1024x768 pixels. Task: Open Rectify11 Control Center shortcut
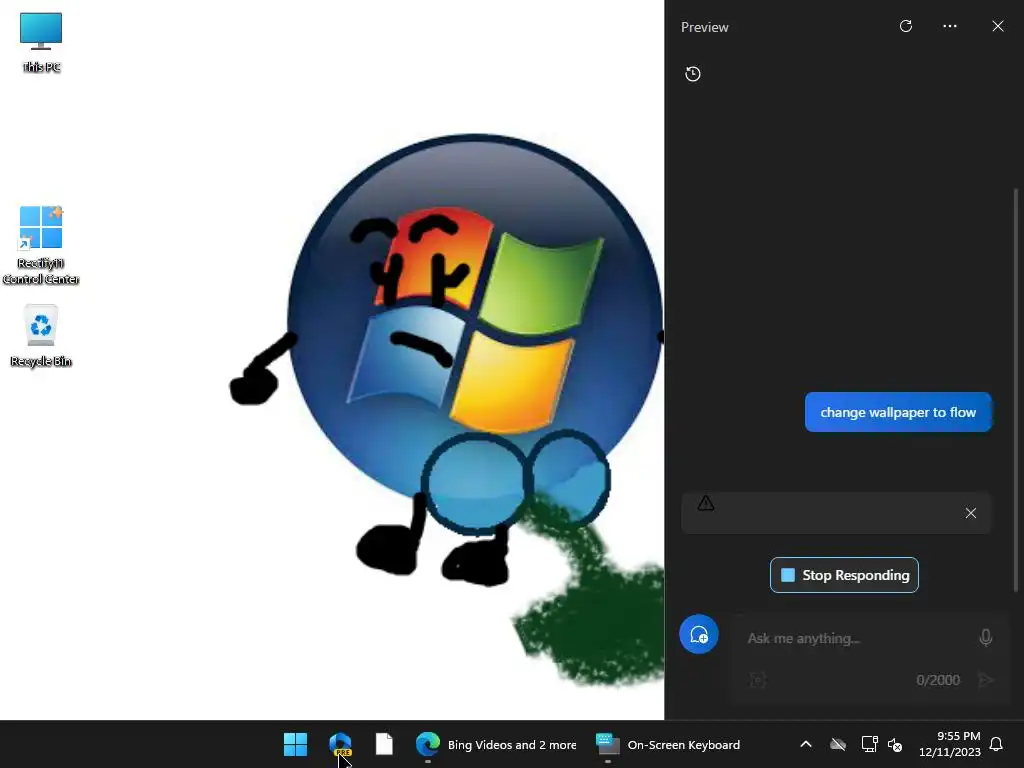pyautogui.click(x=41, y=245)
